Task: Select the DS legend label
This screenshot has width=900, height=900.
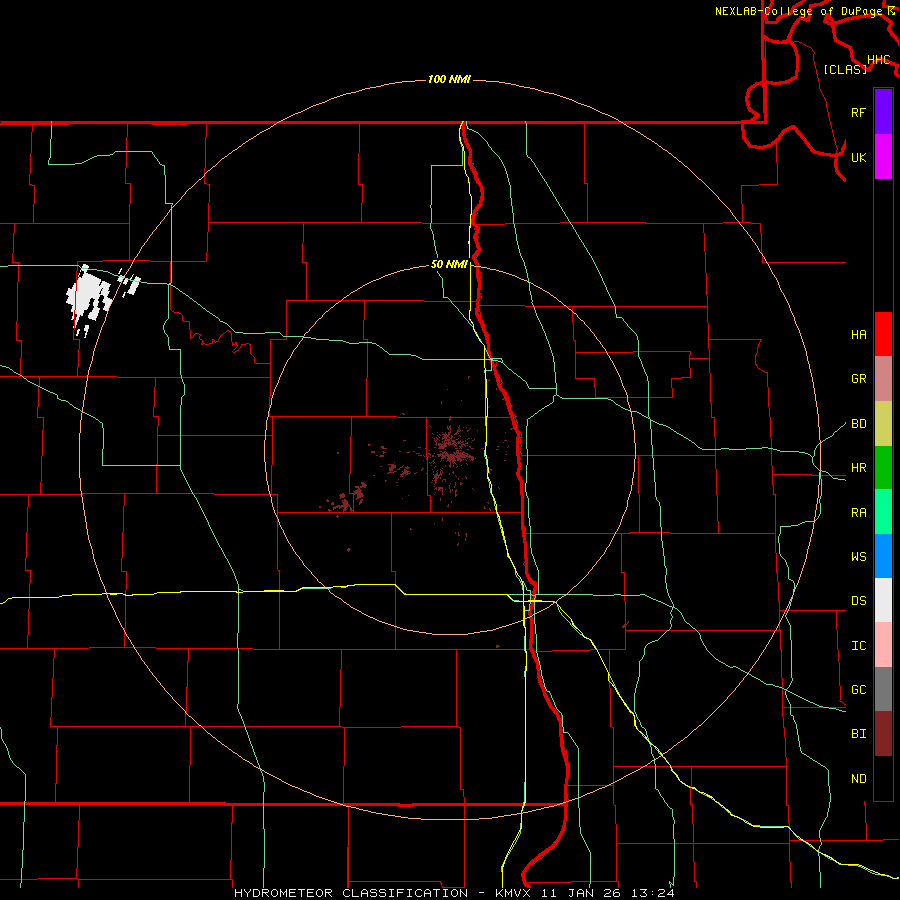Action: click(x=859, y=601)
